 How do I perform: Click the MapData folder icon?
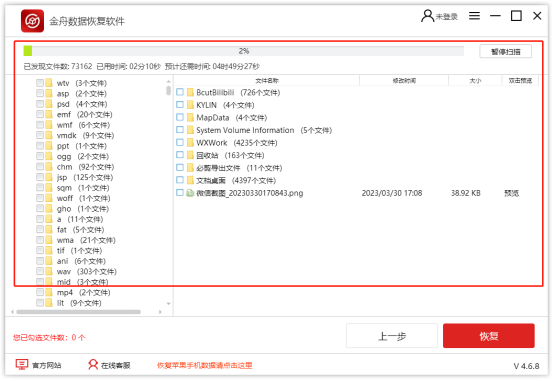click(190, 118)
